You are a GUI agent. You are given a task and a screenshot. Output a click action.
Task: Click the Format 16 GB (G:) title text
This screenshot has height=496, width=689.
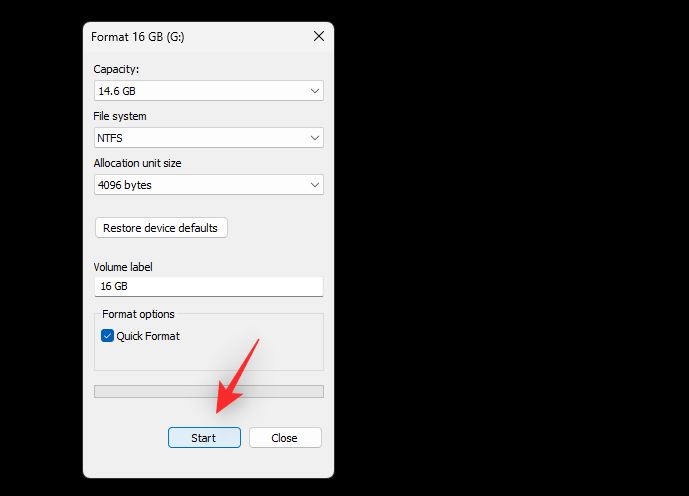(x=138, y=37)
